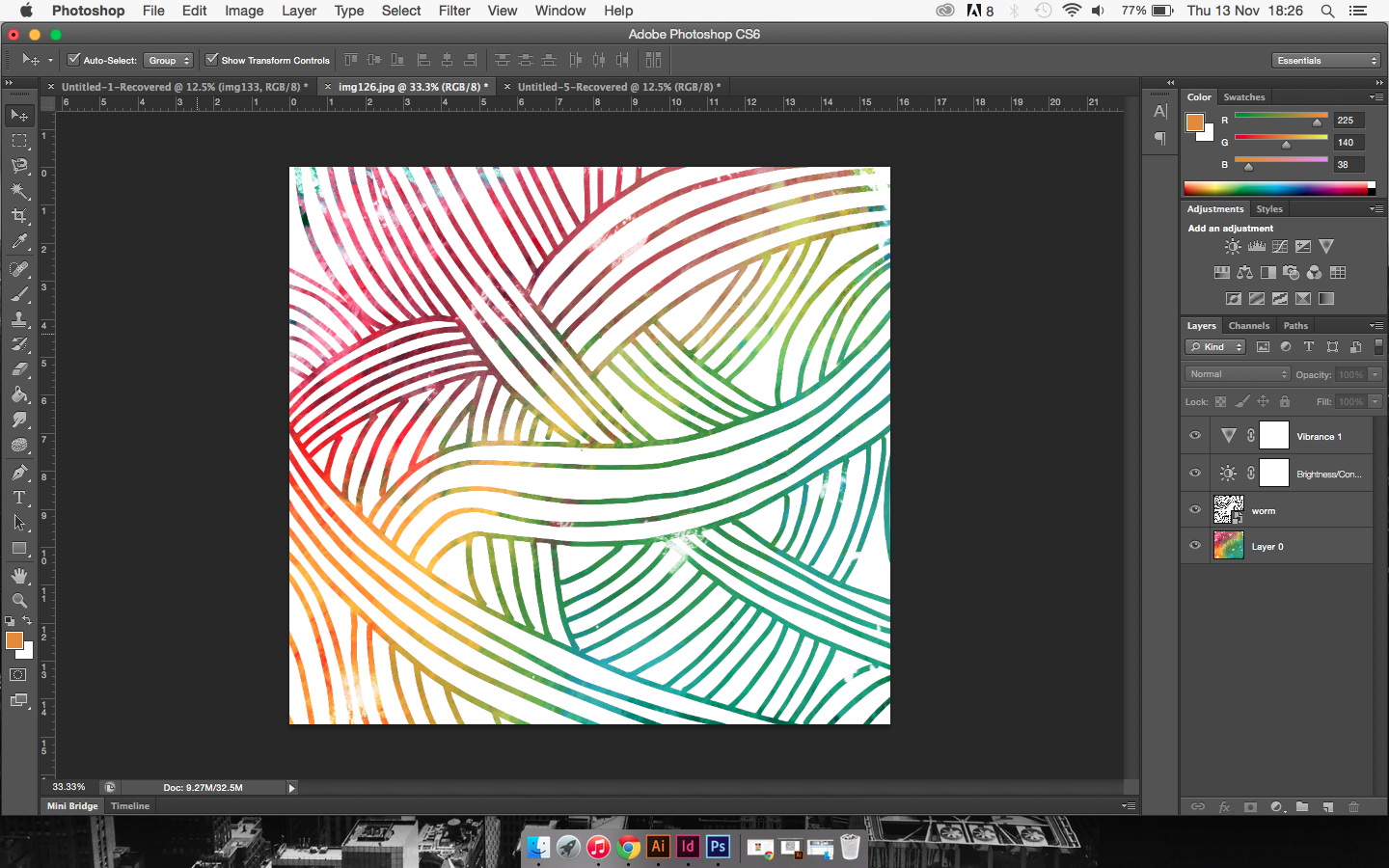Image resolution: width=1389 pixels, height=868 pixels.
Task: Select the Horizontal Type tool
Action: click(19, 498)
